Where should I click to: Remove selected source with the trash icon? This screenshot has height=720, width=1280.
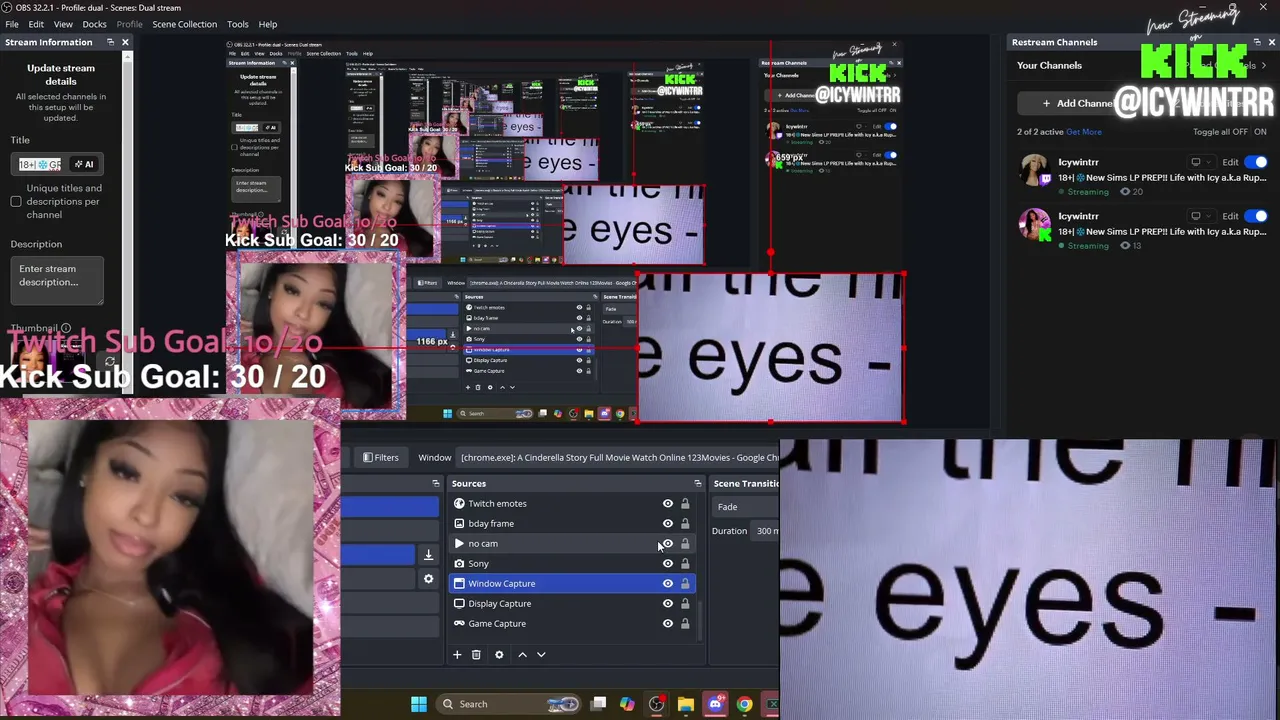pos(476,654)
